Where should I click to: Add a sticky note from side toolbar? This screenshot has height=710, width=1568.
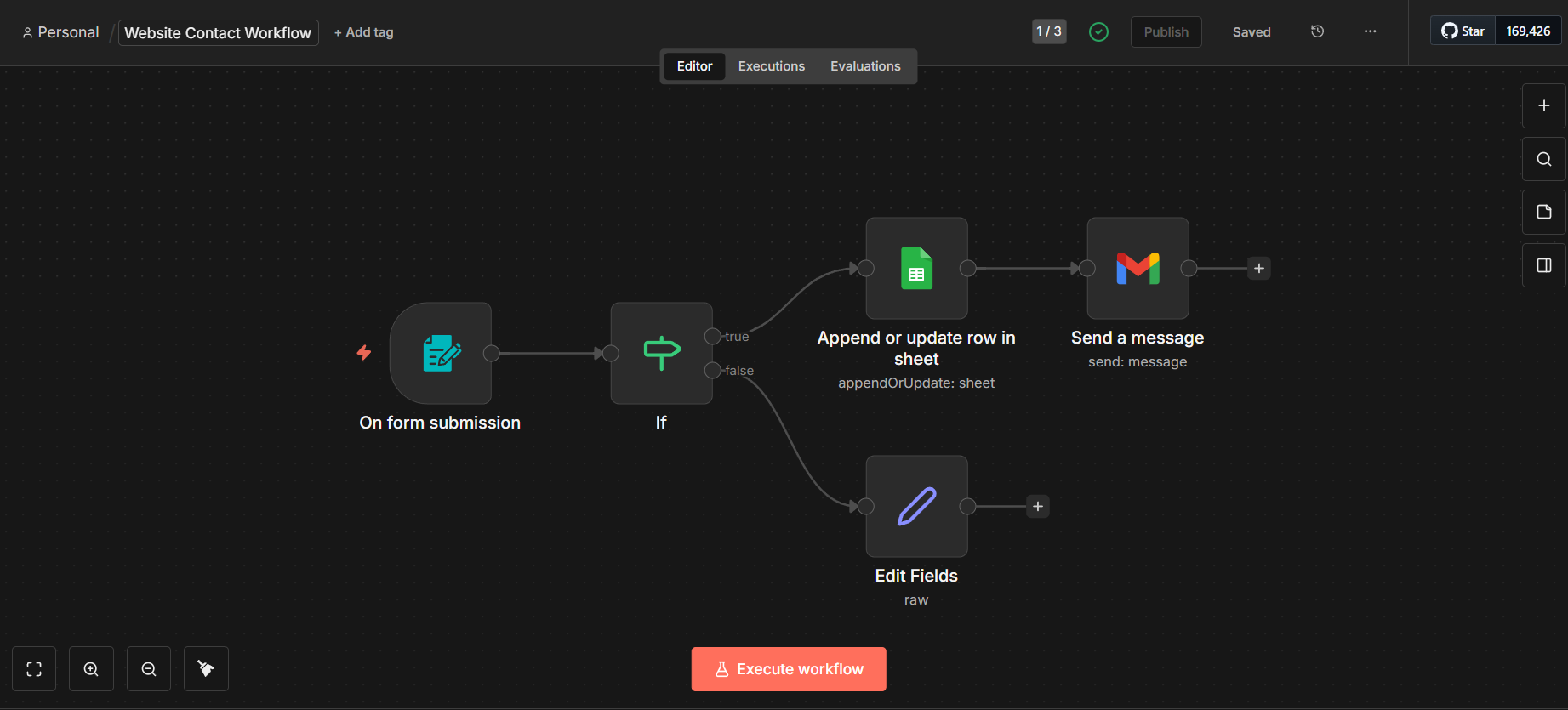click(1543, 212)
